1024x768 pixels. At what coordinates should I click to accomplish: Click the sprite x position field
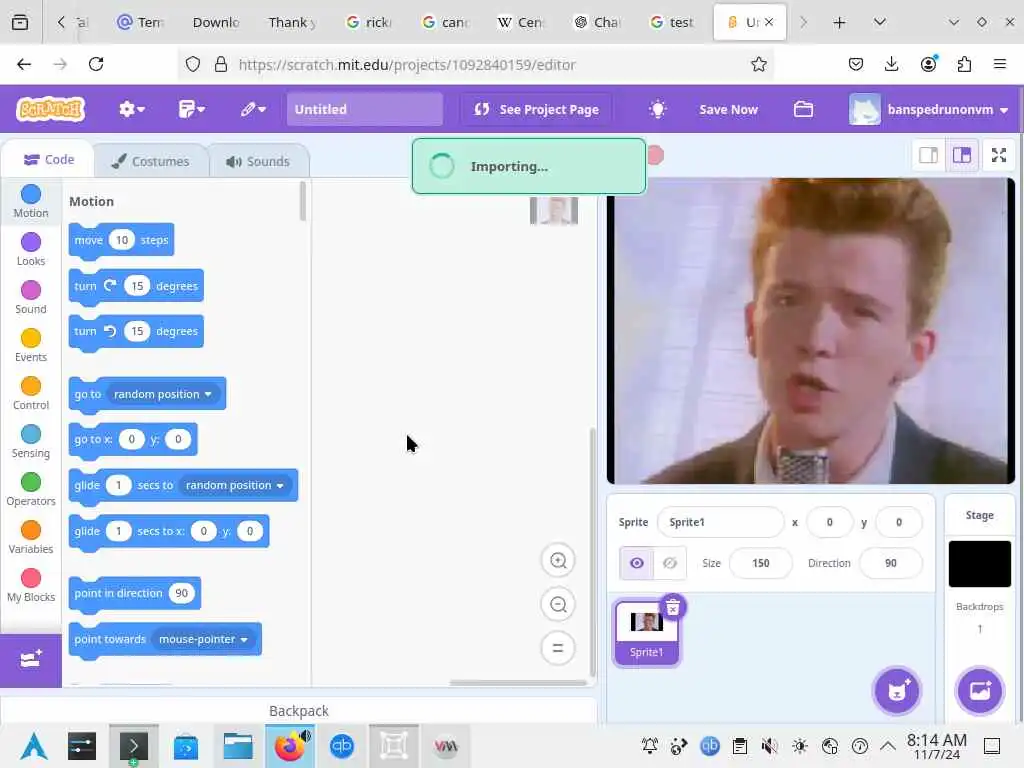point(829,522)
